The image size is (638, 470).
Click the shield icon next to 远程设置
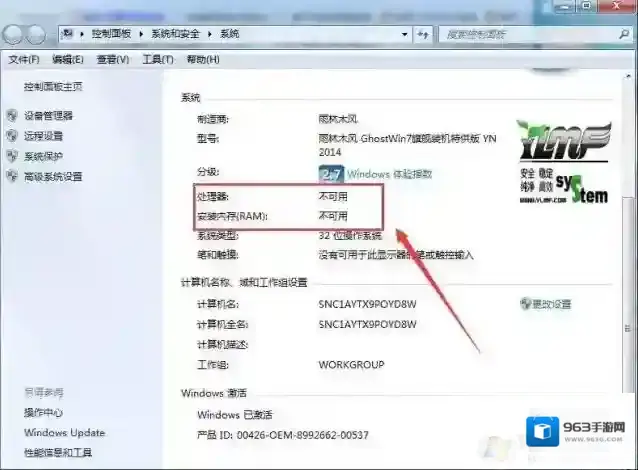coord(13,136)
